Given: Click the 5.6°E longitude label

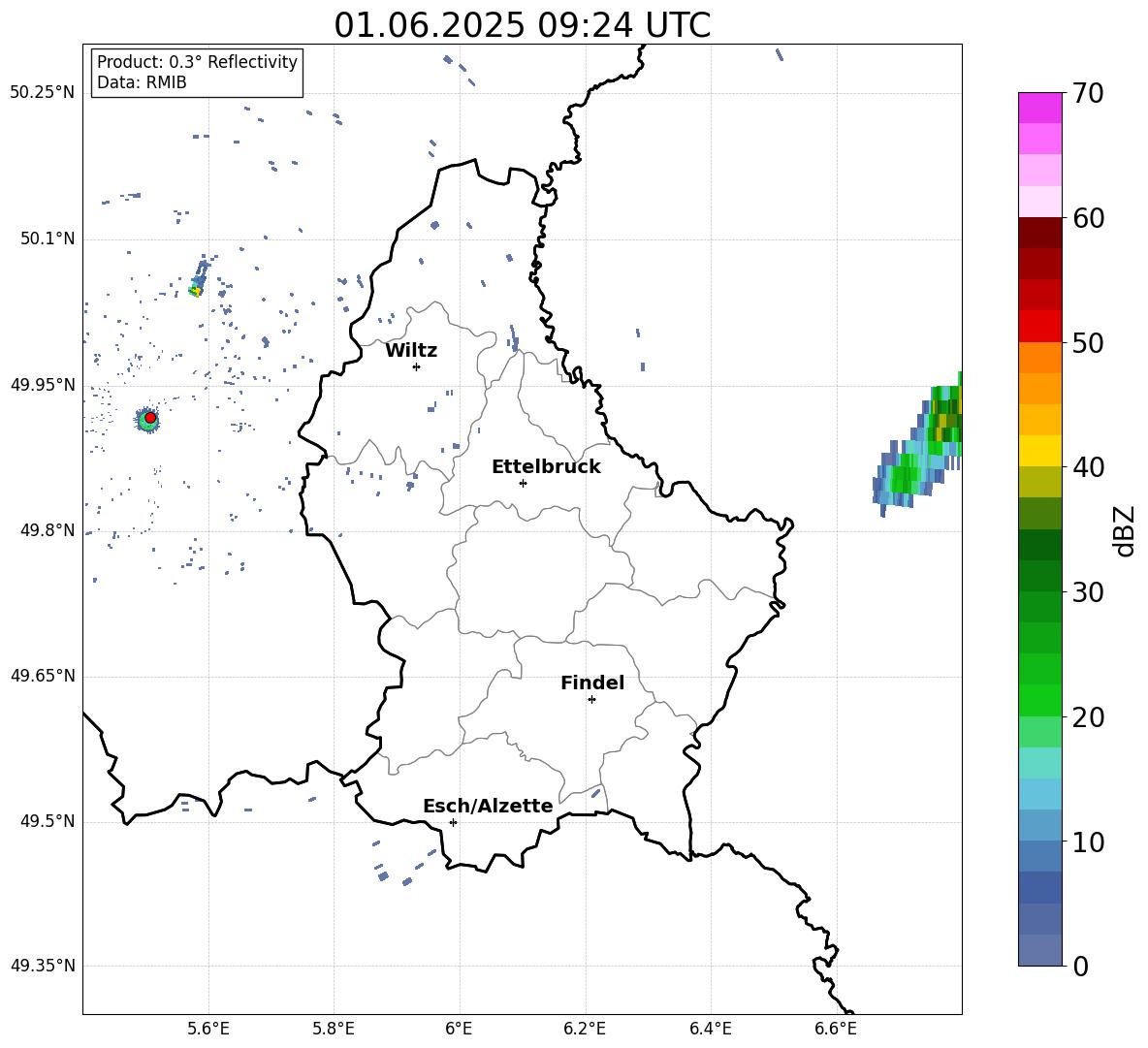Looking at the screenshot, I should pyautogui.click(x=207, y=1029).
